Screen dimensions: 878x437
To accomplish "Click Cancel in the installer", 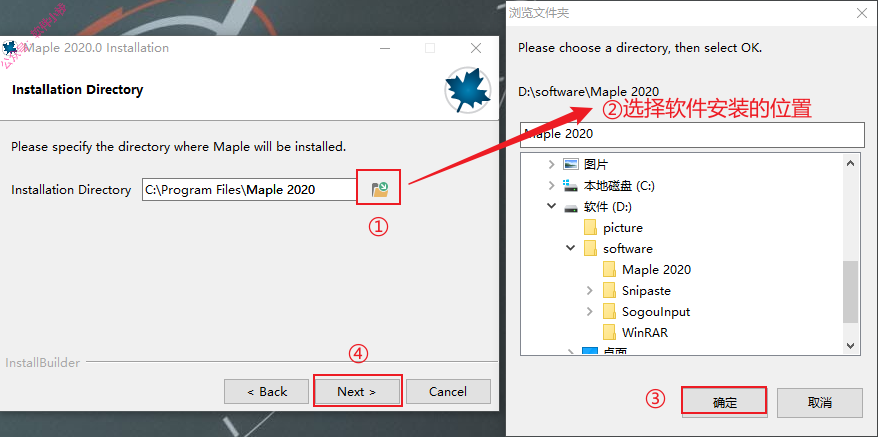I will 448,391.
